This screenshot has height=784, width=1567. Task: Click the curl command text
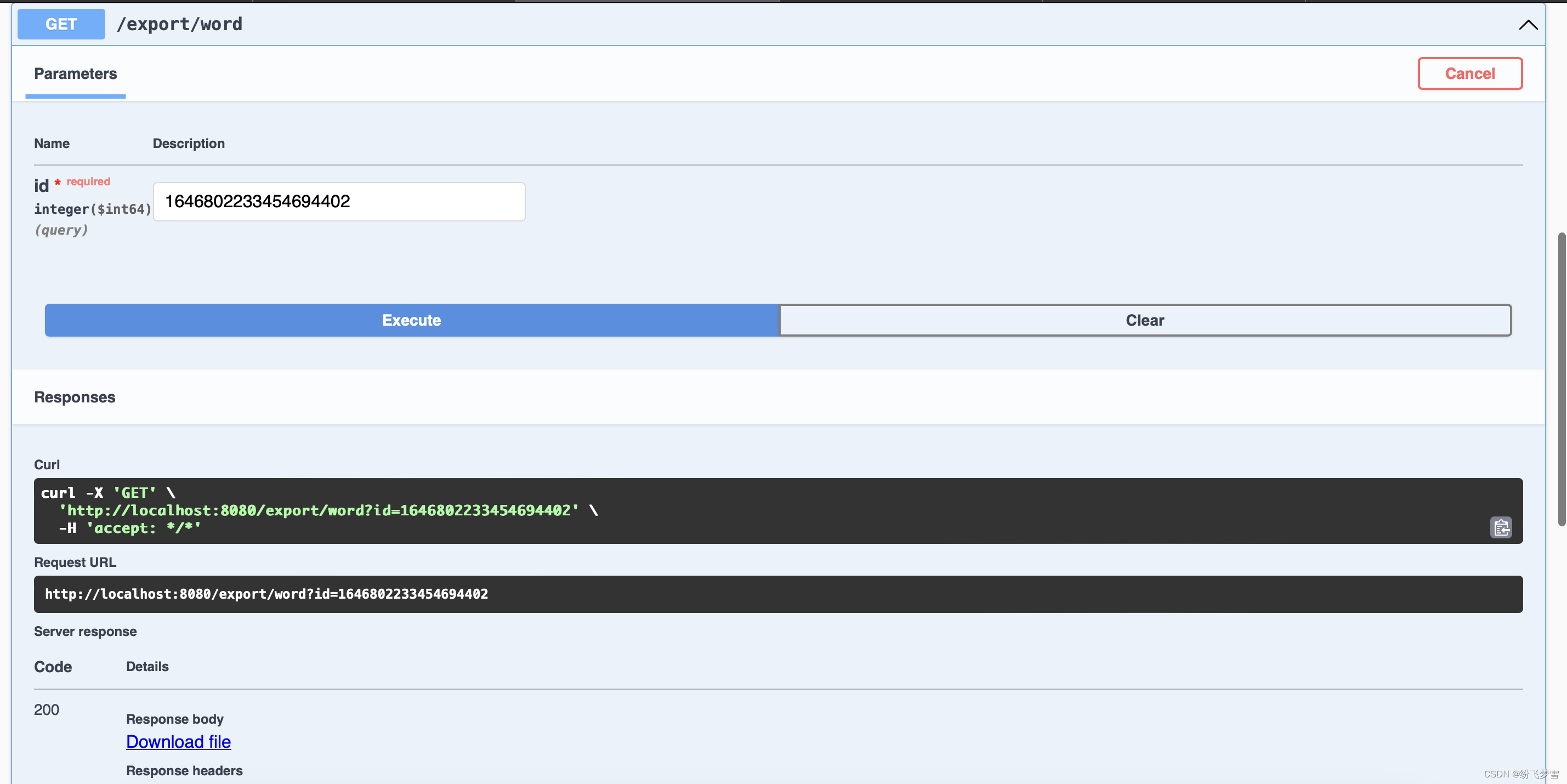point(319,510)
